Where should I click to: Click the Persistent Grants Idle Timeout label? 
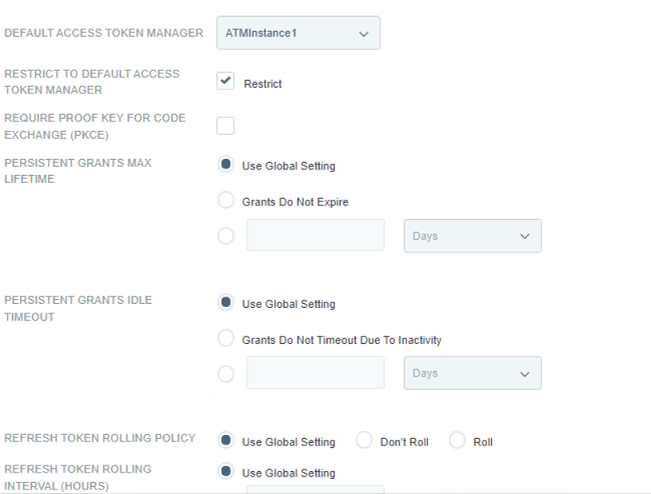[78, 308]
